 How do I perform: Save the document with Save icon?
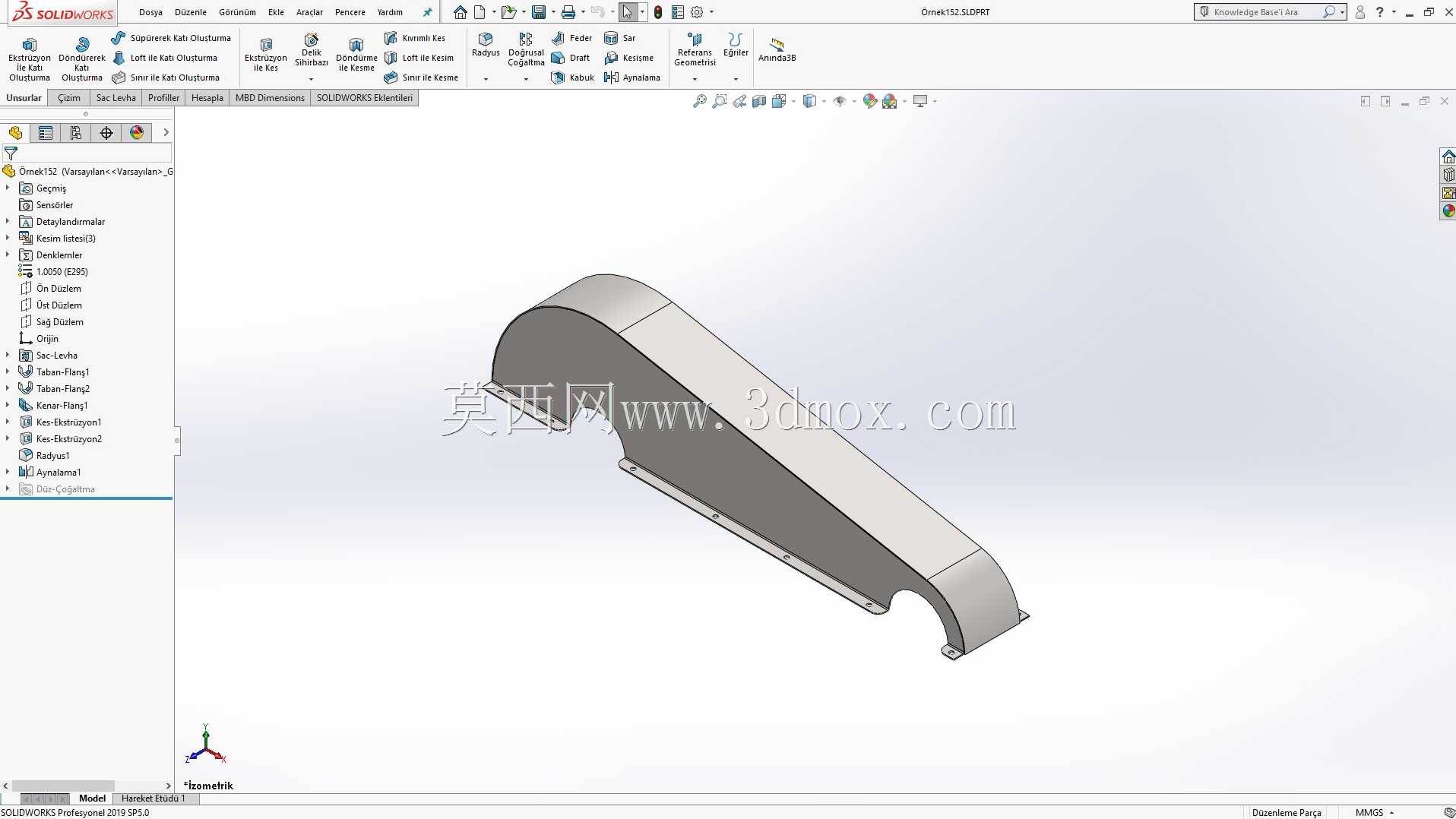(x=539, y=12)
